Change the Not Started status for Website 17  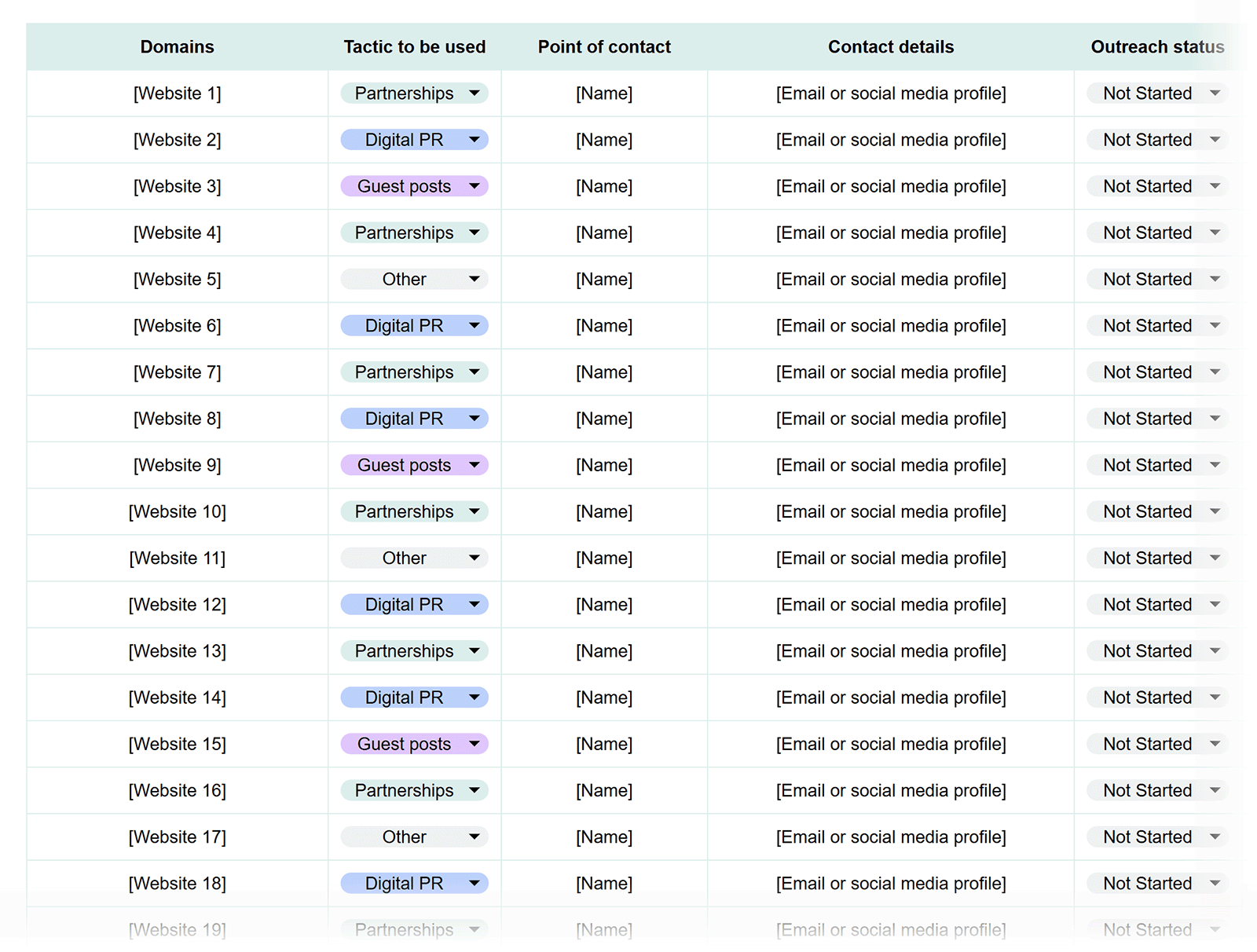1157,837
